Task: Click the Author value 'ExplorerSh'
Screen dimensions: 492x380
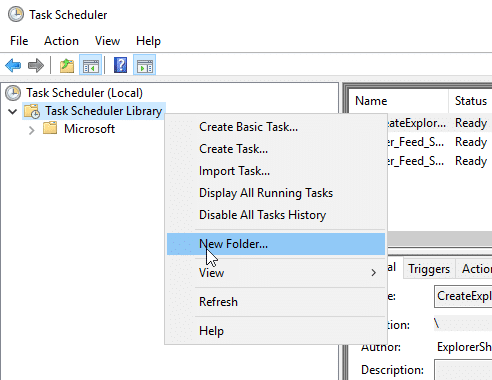Action: click(x=464, y=347)
